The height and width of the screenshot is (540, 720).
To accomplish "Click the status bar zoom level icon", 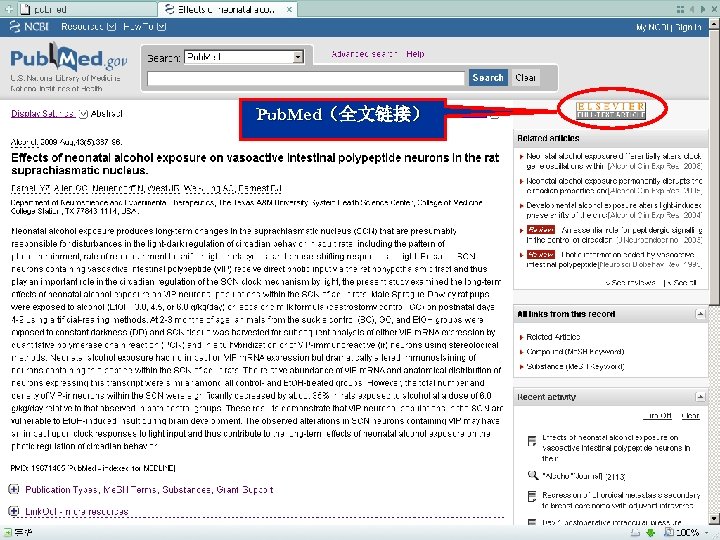I will click(x=669, y=532).
